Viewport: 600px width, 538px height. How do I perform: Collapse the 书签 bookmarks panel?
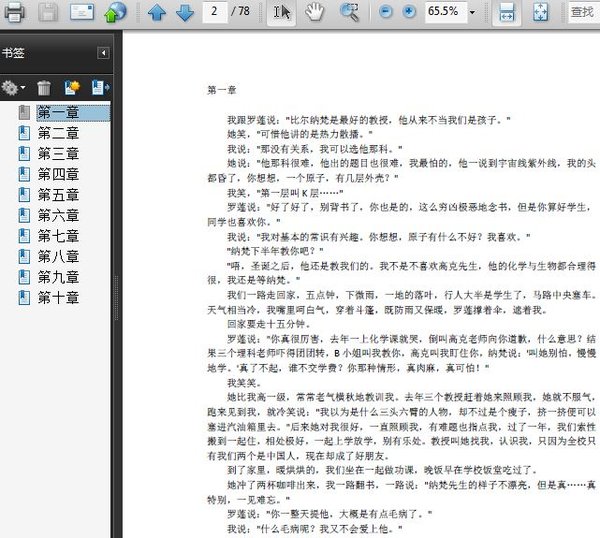click(x=103, y=53)
